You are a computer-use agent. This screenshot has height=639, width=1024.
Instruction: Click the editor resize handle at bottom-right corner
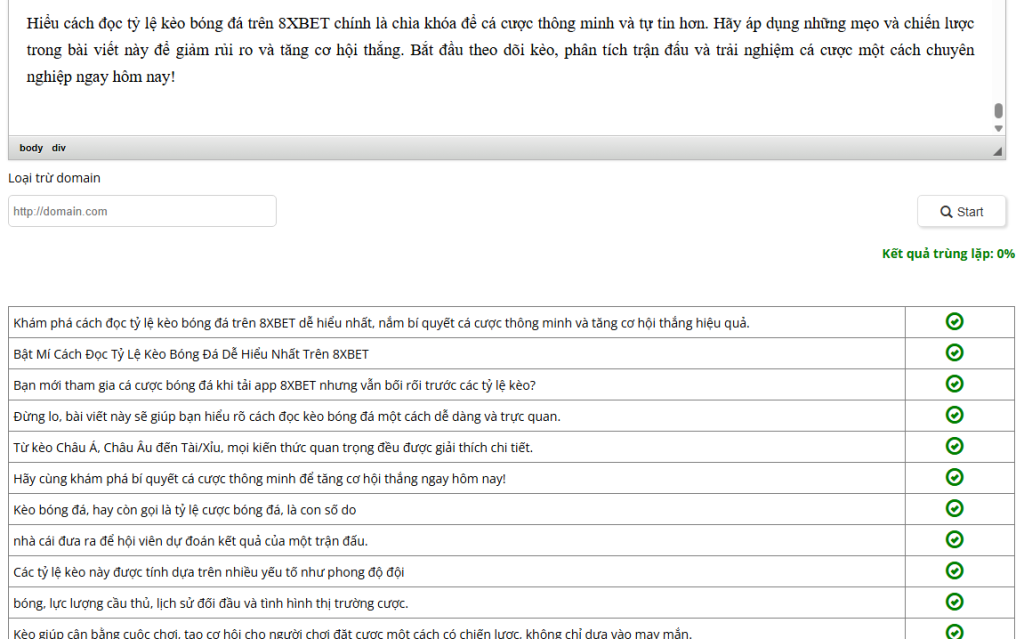(997, 150)
